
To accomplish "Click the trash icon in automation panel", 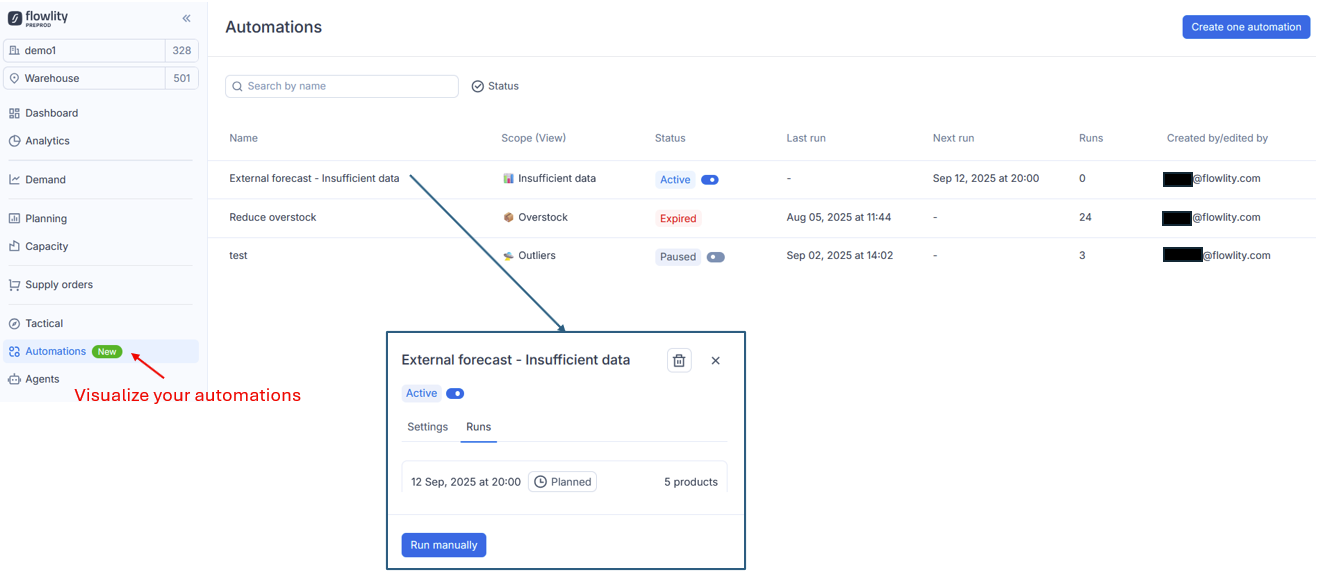I will tap(679, 361).
